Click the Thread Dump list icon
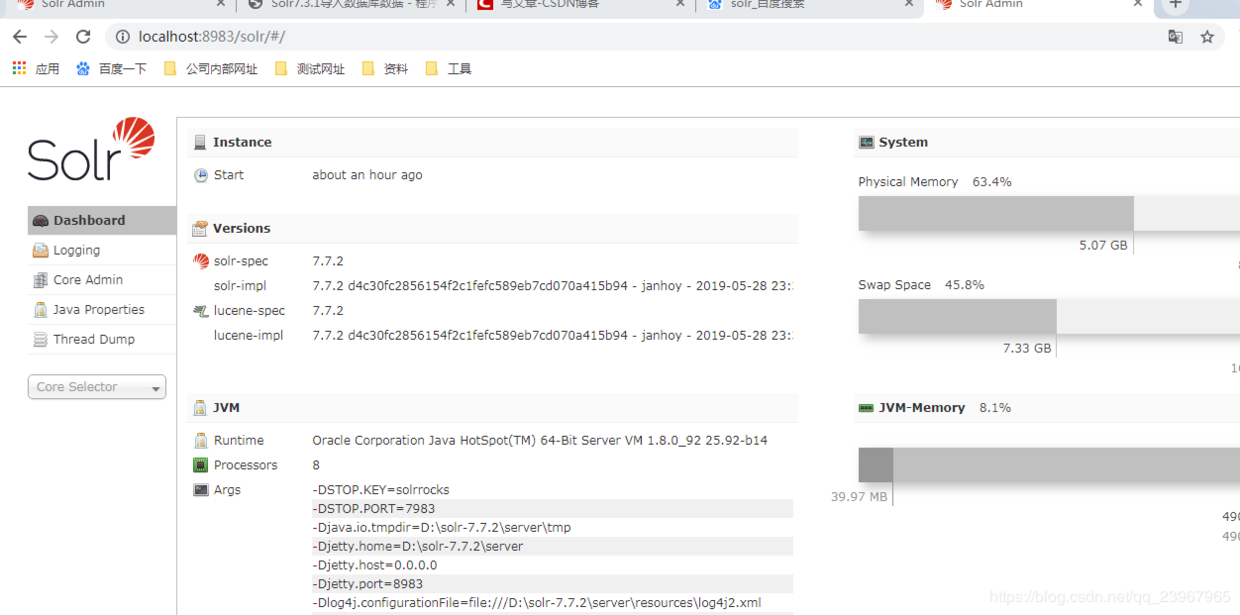The height and width of the screenshot is (615, 1240). coord(40,340)
